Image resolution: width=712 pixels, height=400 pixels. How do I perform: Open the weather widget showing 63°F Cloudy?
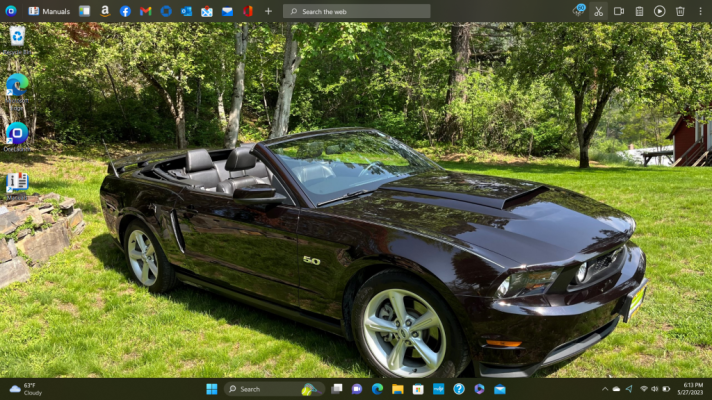26,389
